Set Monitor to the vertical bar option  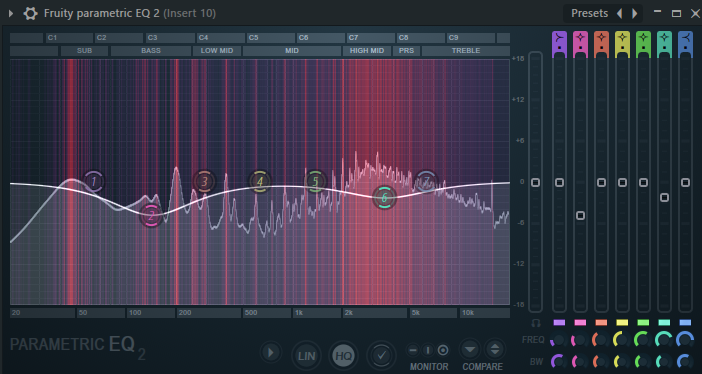point(428,350)
